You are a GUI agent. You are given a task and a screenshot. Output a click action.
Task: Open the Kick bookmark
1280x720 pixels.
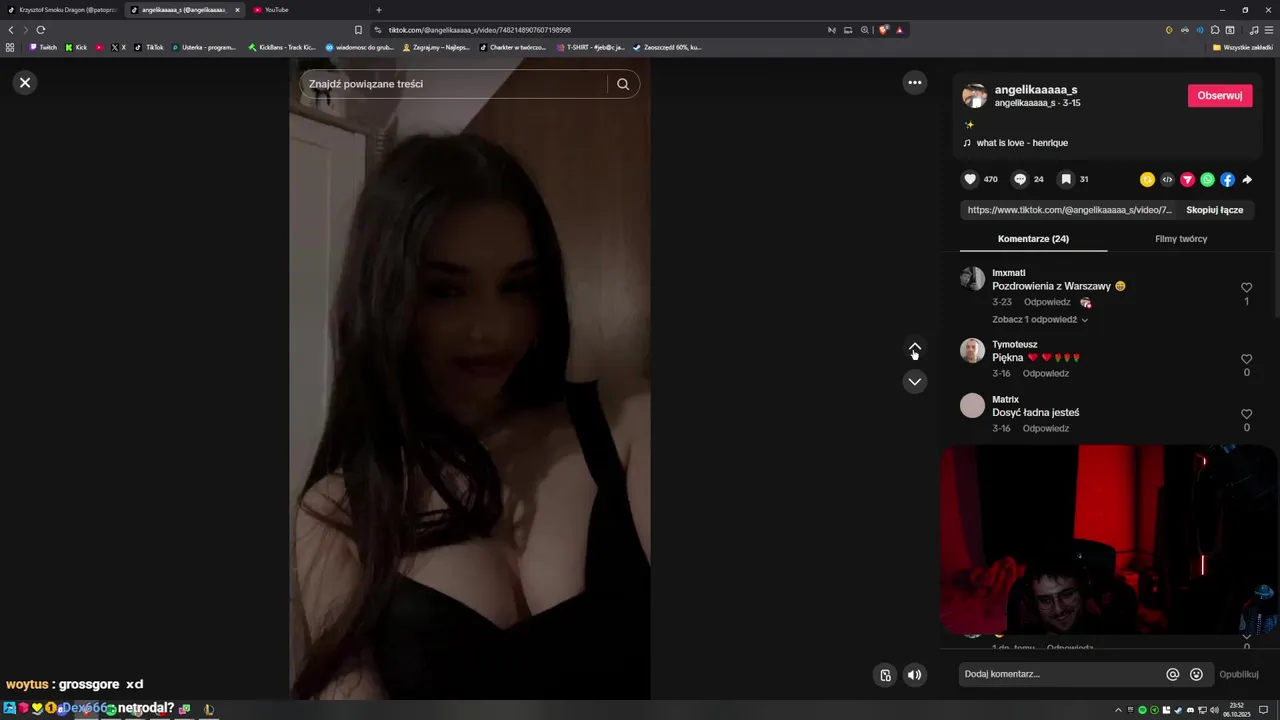[76, 47]
